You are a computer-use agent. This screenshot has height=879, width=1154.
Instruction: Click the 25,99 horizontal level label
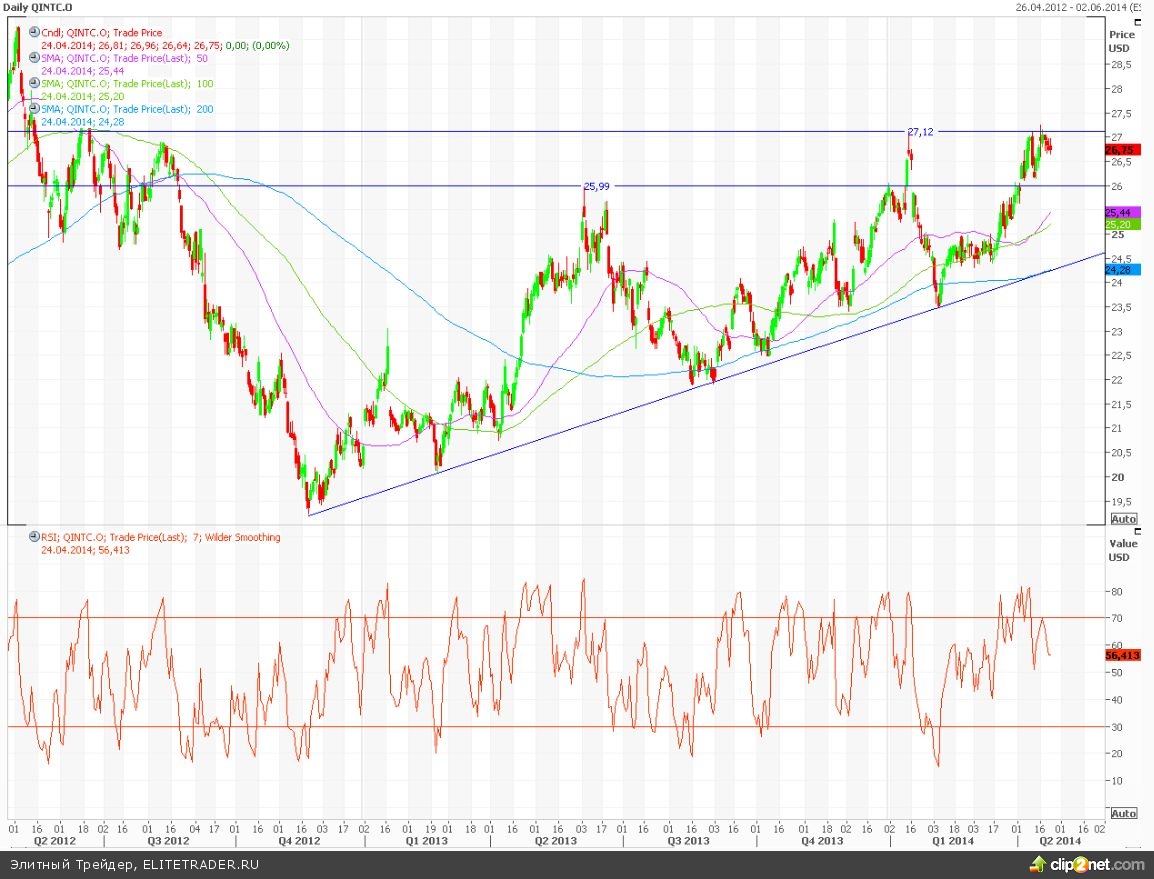pos(597,186)
